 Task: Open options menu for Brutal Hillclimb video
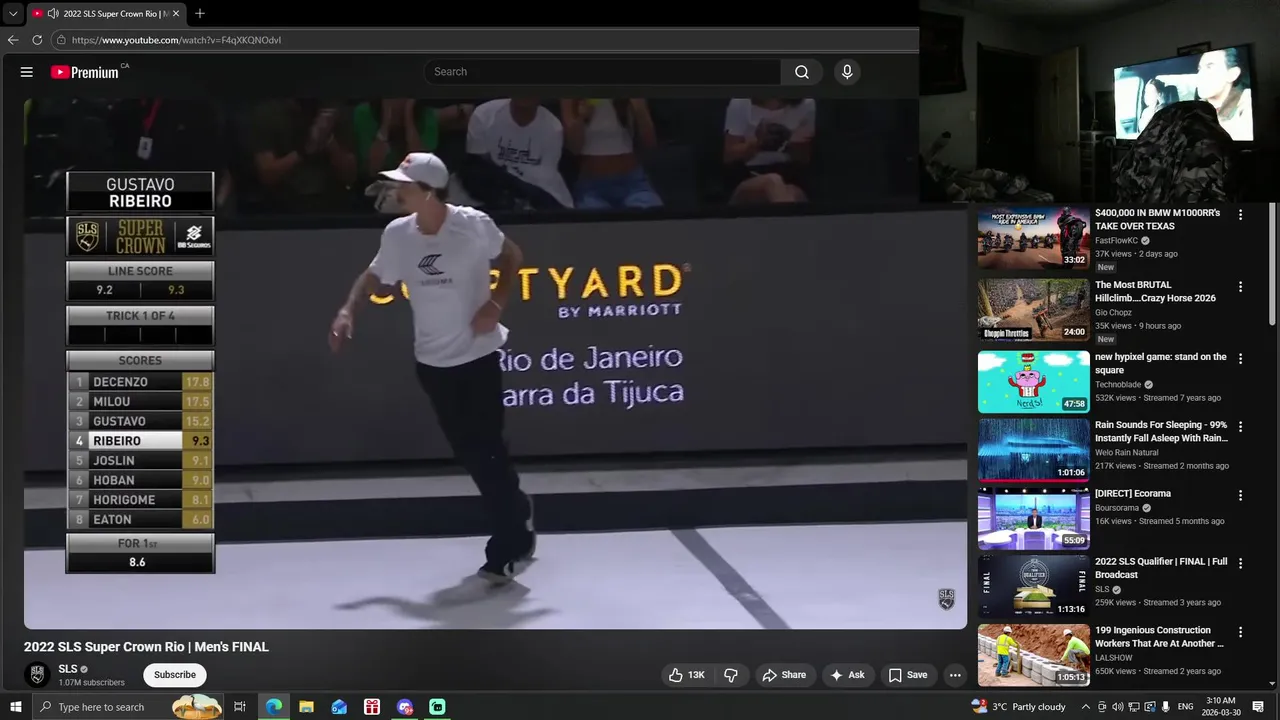[1241, 286]
